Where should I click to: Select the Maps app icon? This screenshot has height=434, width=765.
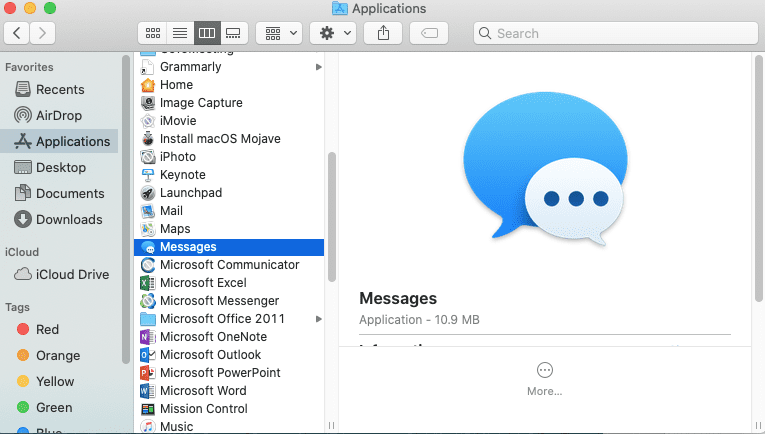pos(148,229)
